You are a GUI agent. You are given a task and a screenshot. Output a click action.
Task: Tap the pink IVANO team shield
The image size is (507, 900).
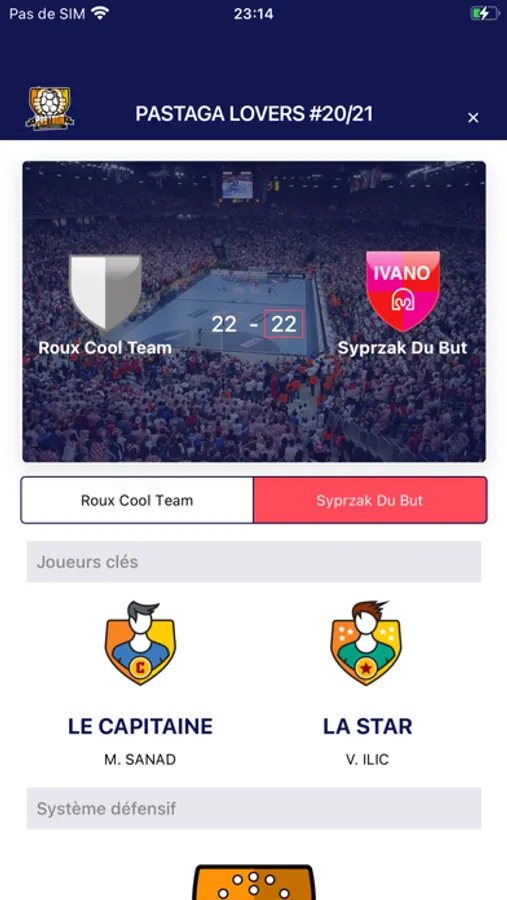[403, 291]
